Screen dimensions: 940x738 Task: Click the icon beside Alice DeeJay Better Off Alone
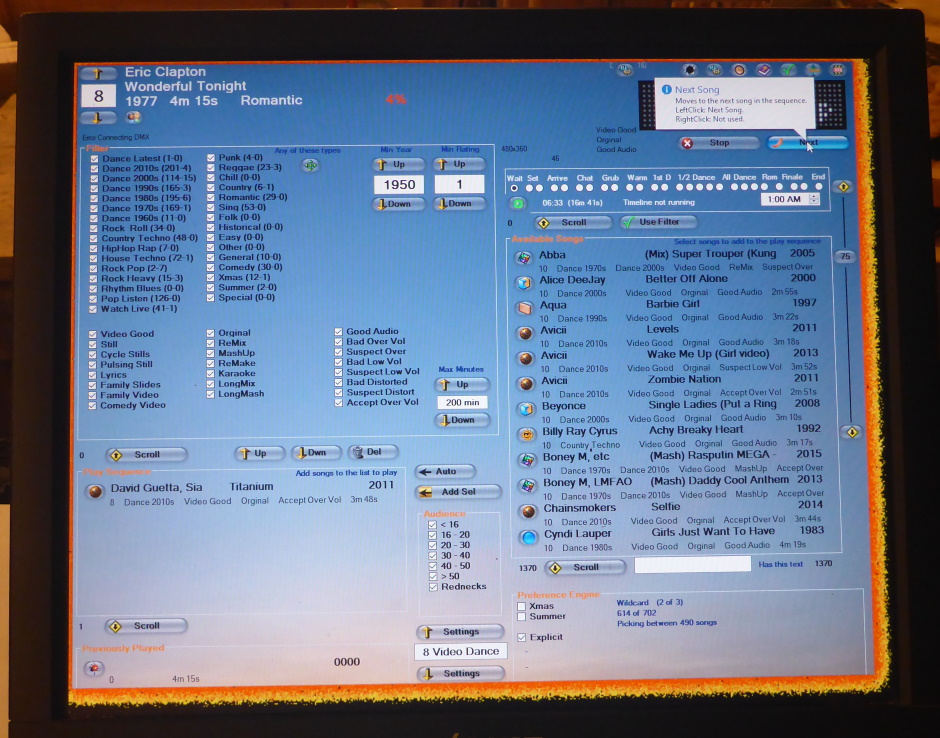(x=524, y=282)
